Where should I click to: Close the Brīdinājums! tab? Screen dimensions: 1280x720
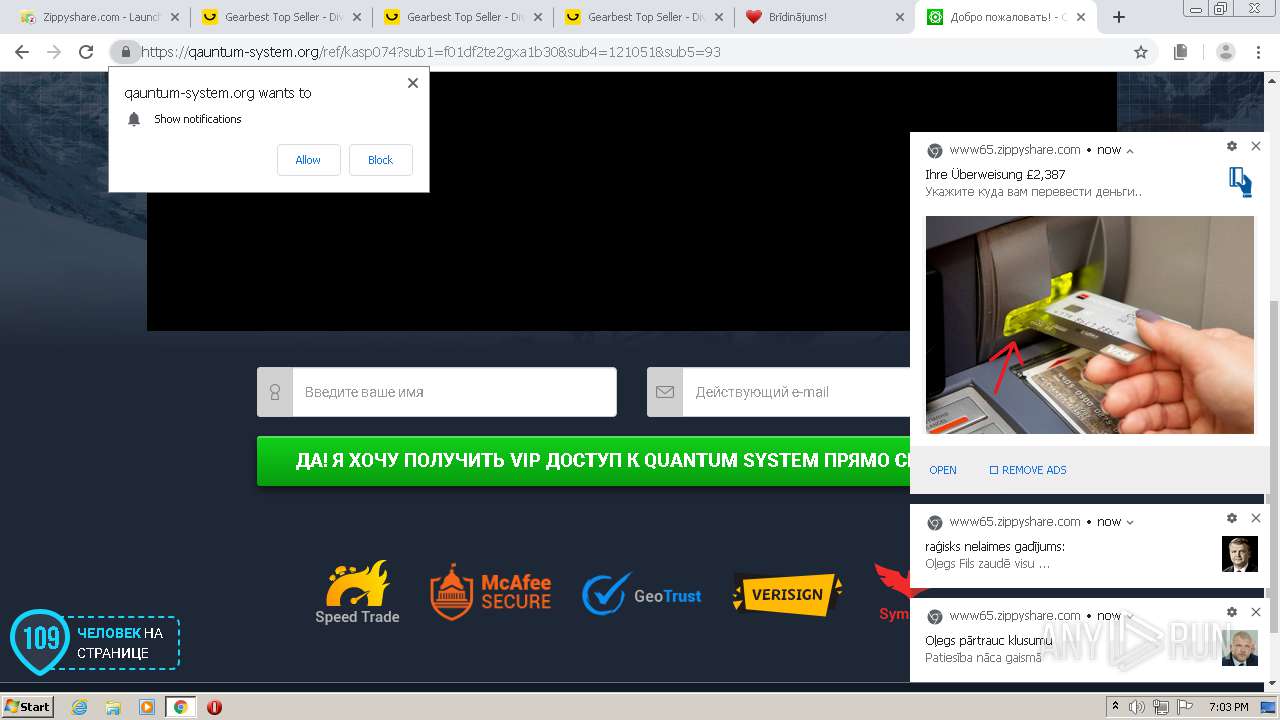tap(899, 17)
